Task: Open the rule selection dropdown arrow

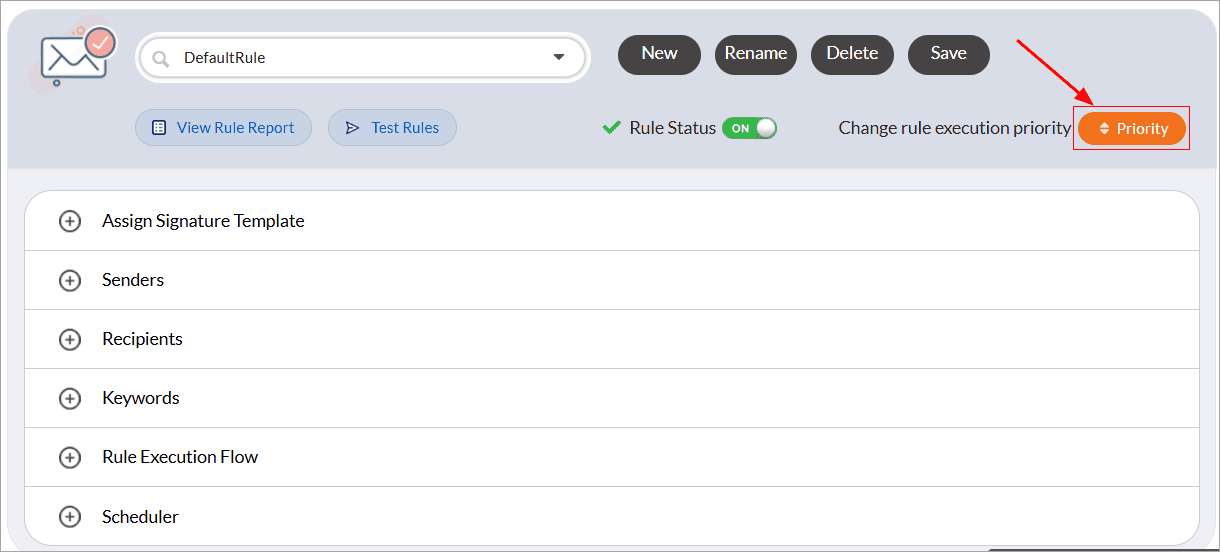Action: coord(559,57)
